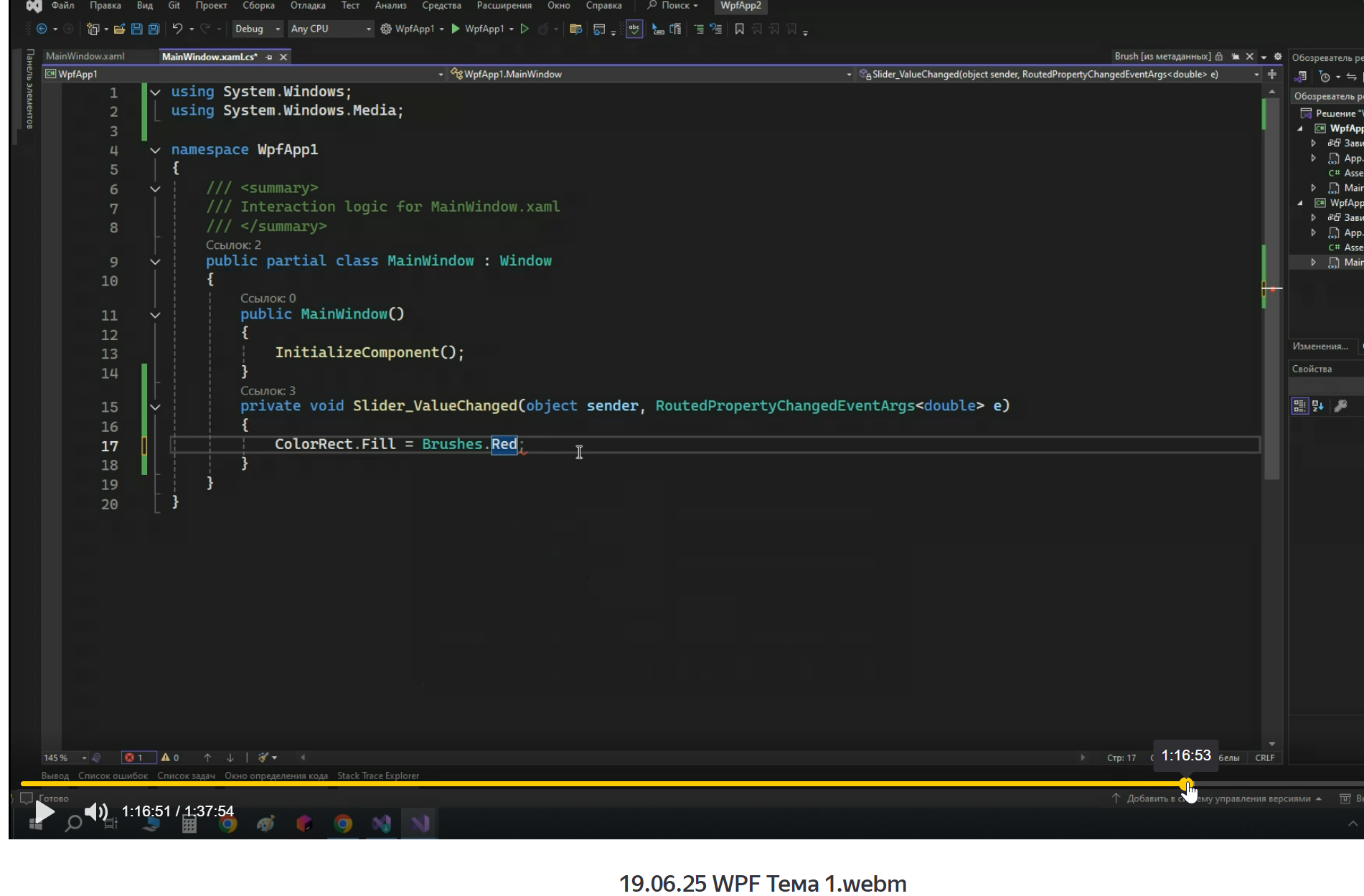This screenshot has height=896, width=1364.
Task: Click the editor vertical scrollbar thumb
Action: [1272, 287]
